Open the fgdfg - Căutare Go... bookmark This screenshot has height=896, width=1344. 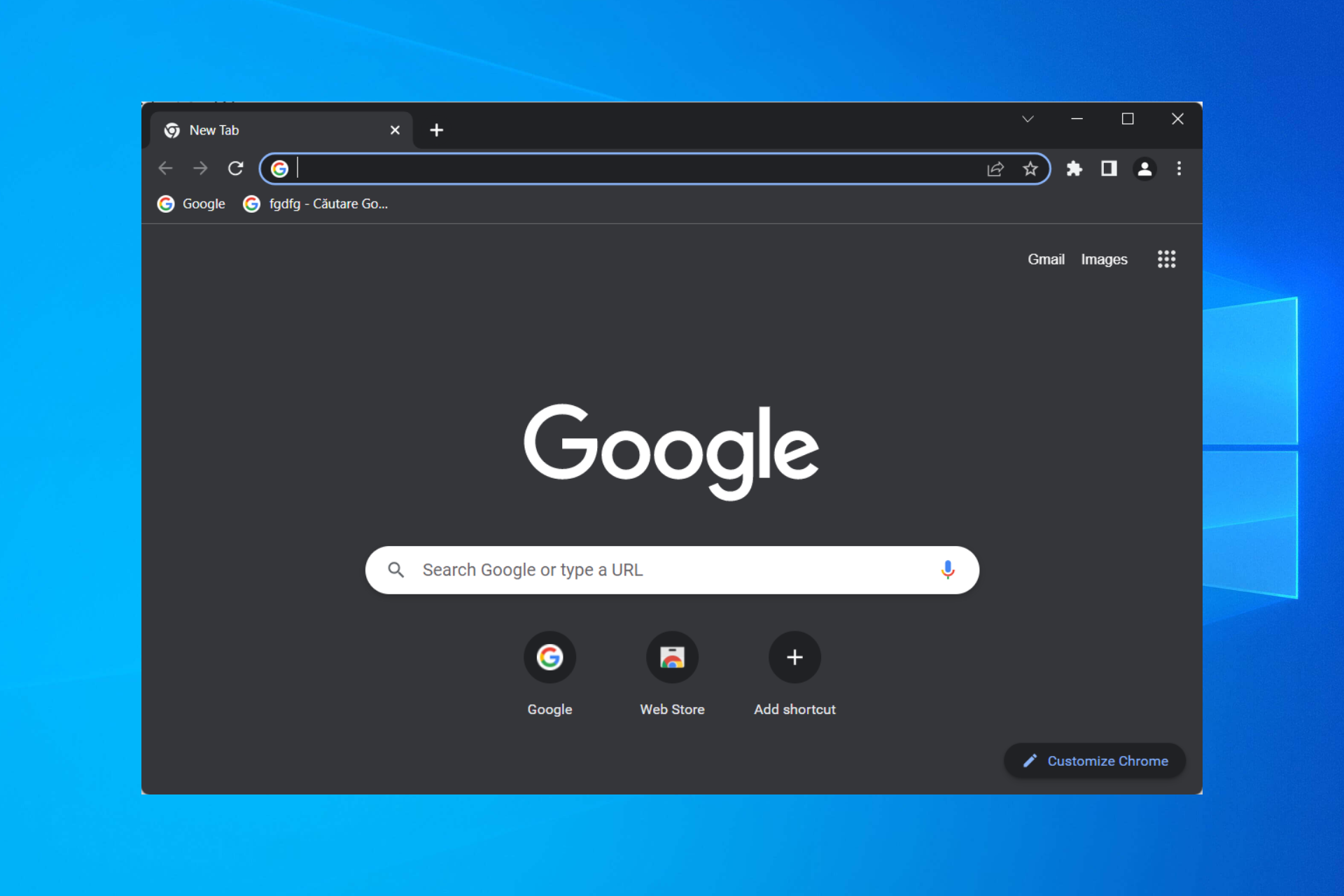(x=315, y=204)
